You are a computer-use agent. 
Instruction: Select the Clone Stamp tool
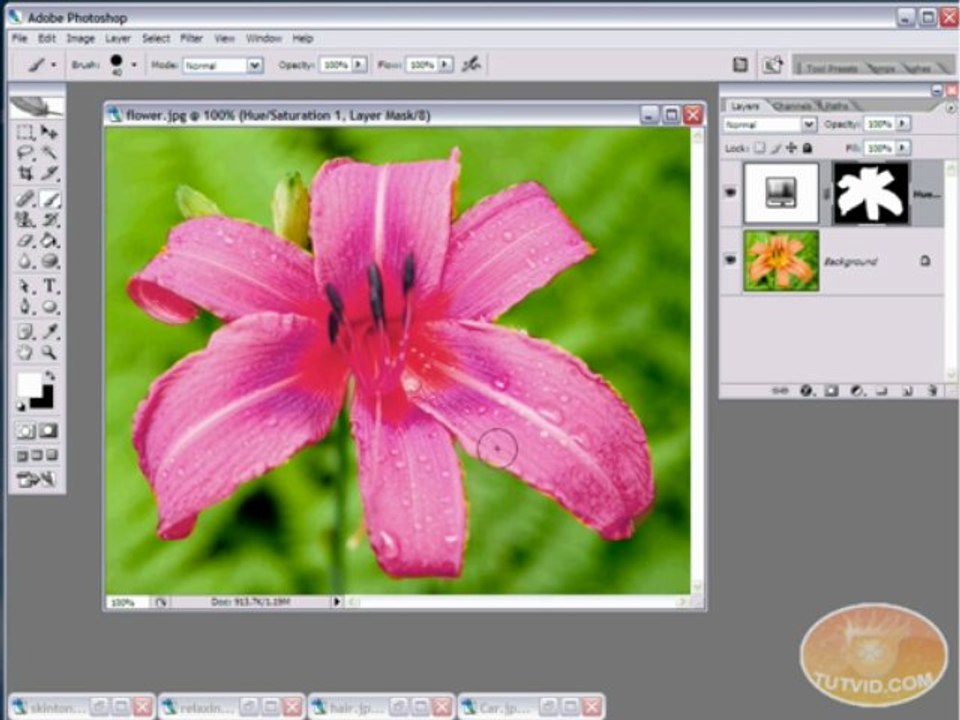point(25,219)
